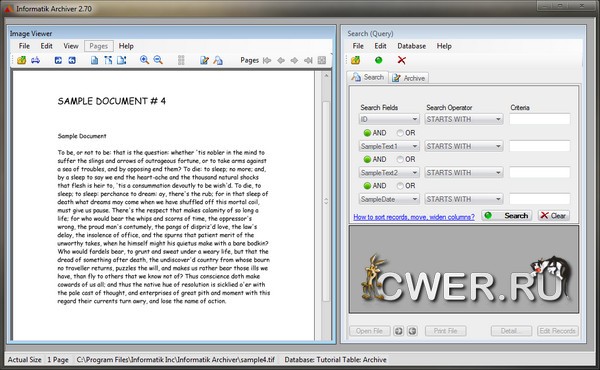
Task: Click the Image Viewer vertical scrollbar
Action: click(326, 206)
